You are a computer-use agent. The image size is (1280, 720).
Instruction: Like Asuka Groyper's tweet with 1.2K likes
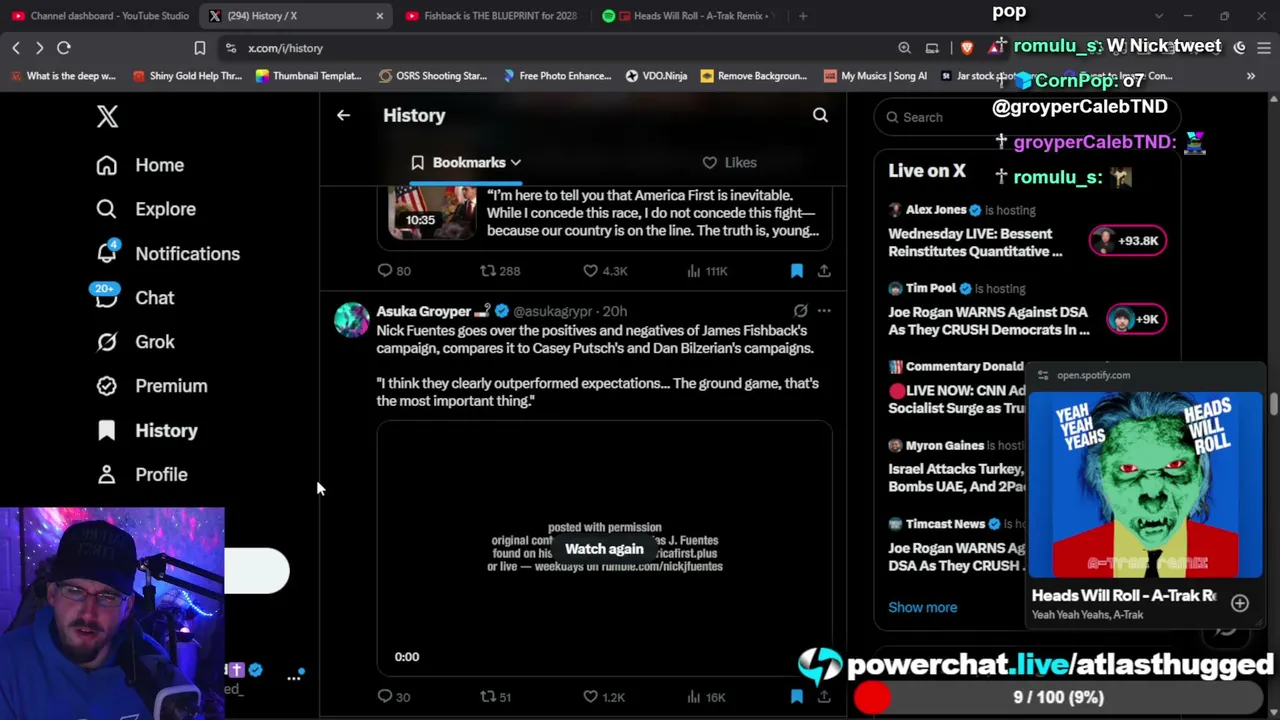click(604, 696)
